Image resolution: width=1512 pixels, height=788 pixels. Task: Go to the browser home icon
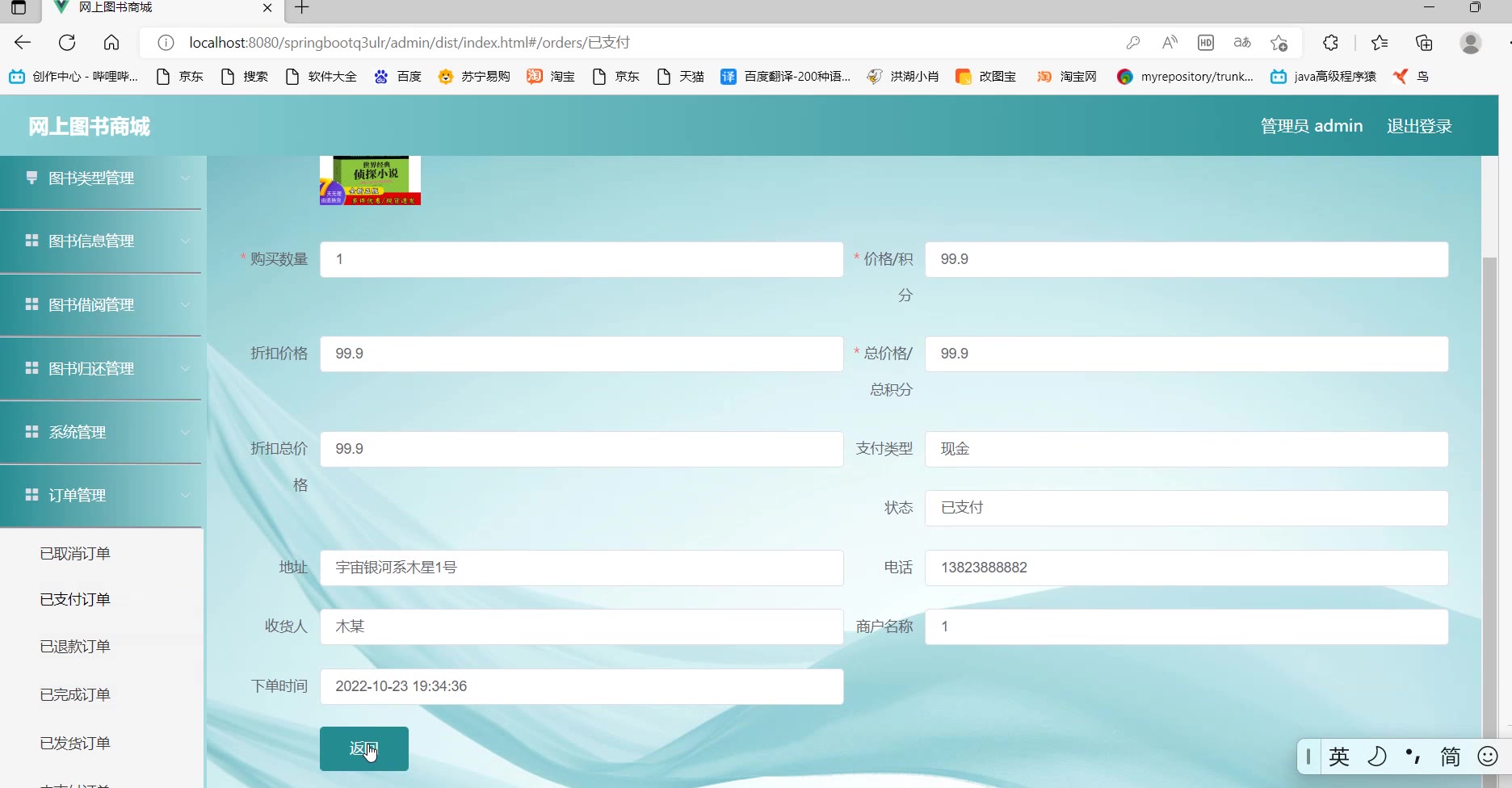point(111,43)
